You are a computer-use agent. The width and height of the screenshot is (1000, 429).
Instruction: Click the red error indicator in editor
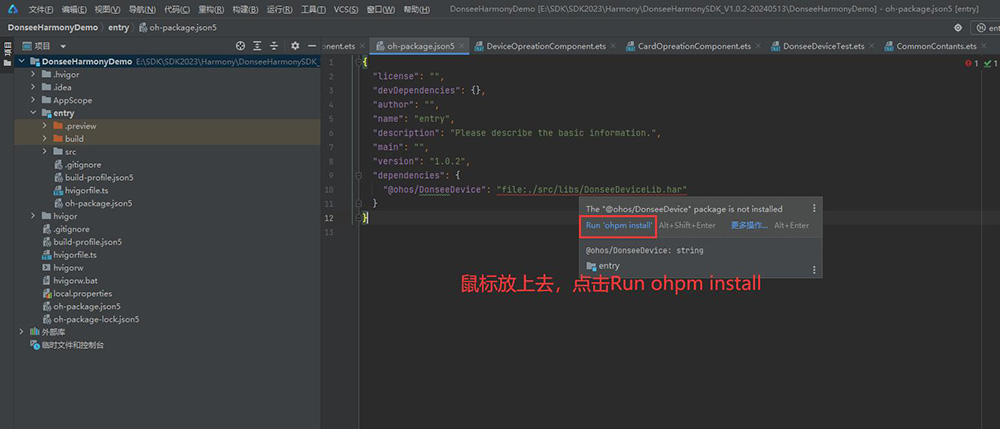point(970,63)
